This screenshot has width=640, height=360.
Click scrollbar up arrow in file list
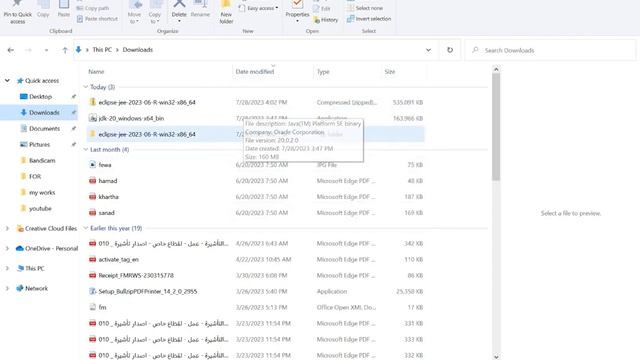pyautogui.click(x=496, y=69)
